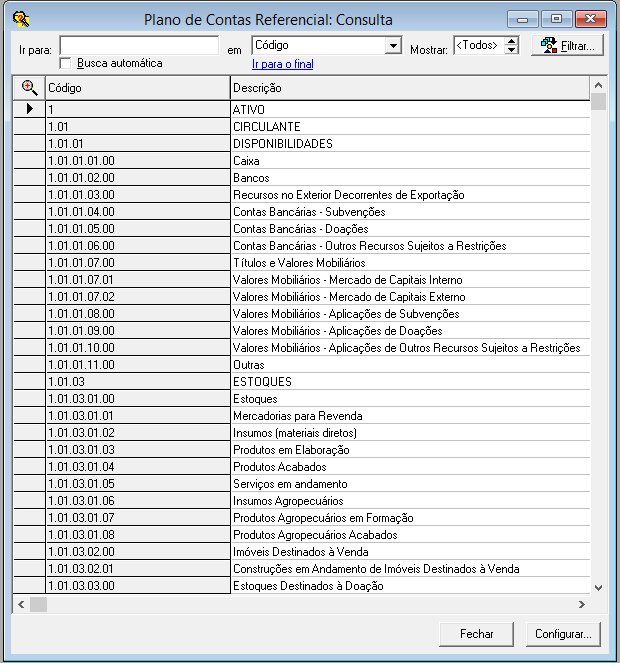Viewport: 620px width, 663px height.
Task: Click the vertical scrollbar up arrow
Action: pos(598,85)
